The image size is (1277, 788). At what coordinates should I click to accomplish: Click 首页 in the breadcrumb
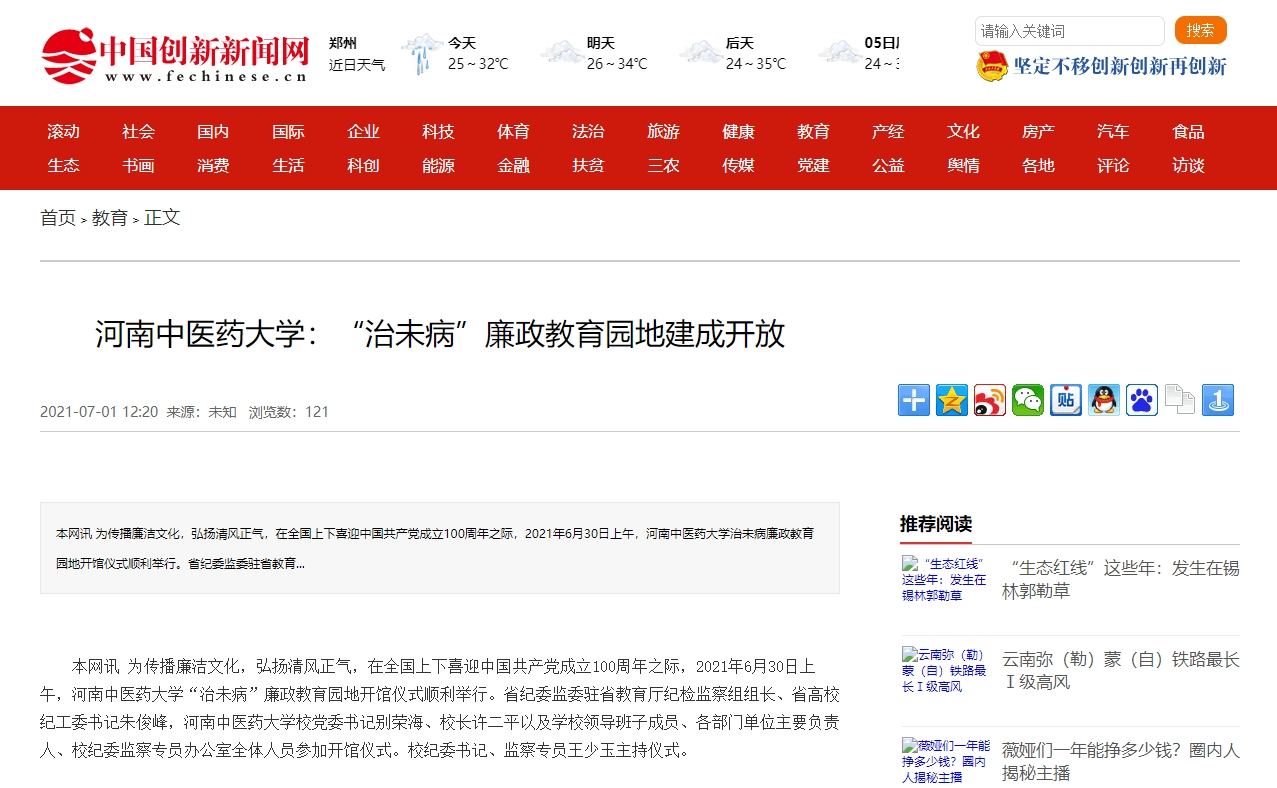pos(58,218)
